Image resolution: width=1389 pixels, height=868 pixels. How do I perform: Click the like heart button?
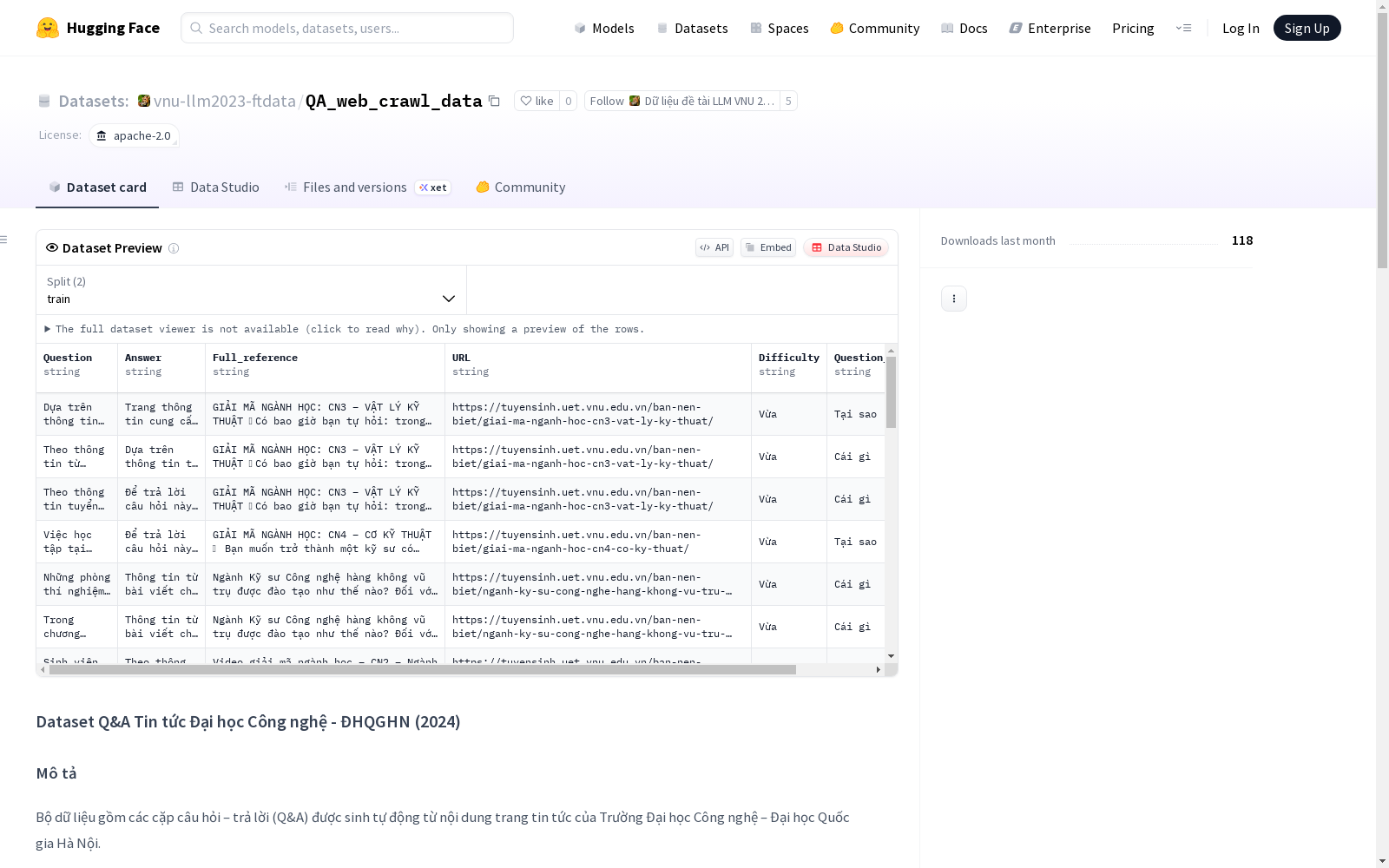tap(537, 101)
